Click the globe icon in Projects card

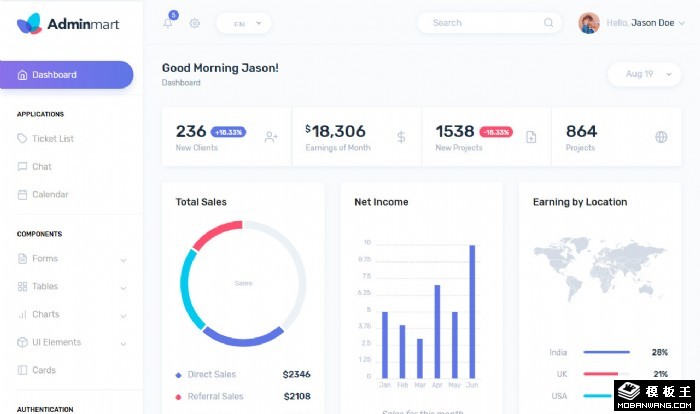pyautogui.click(x=661, y=137)
